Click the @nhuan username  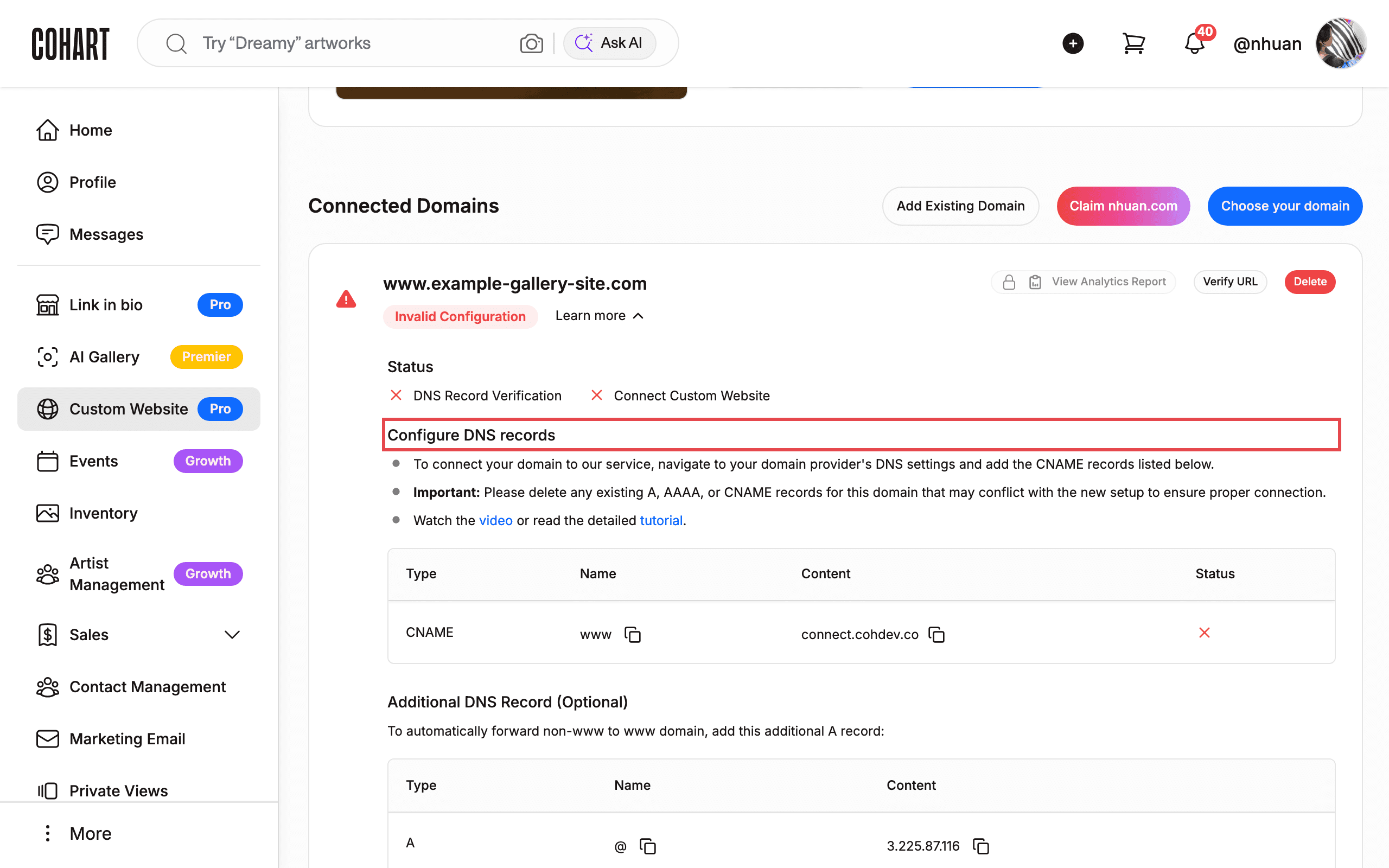pyautogui.click(x=1267, y=43)
